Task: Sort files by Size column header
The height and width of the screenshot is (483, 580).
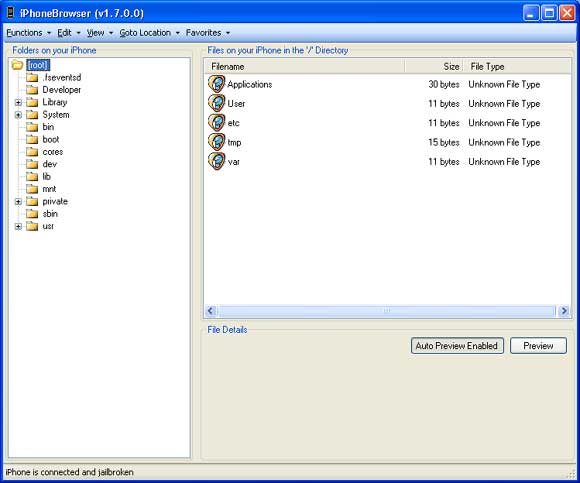Action: click(433, 67)
